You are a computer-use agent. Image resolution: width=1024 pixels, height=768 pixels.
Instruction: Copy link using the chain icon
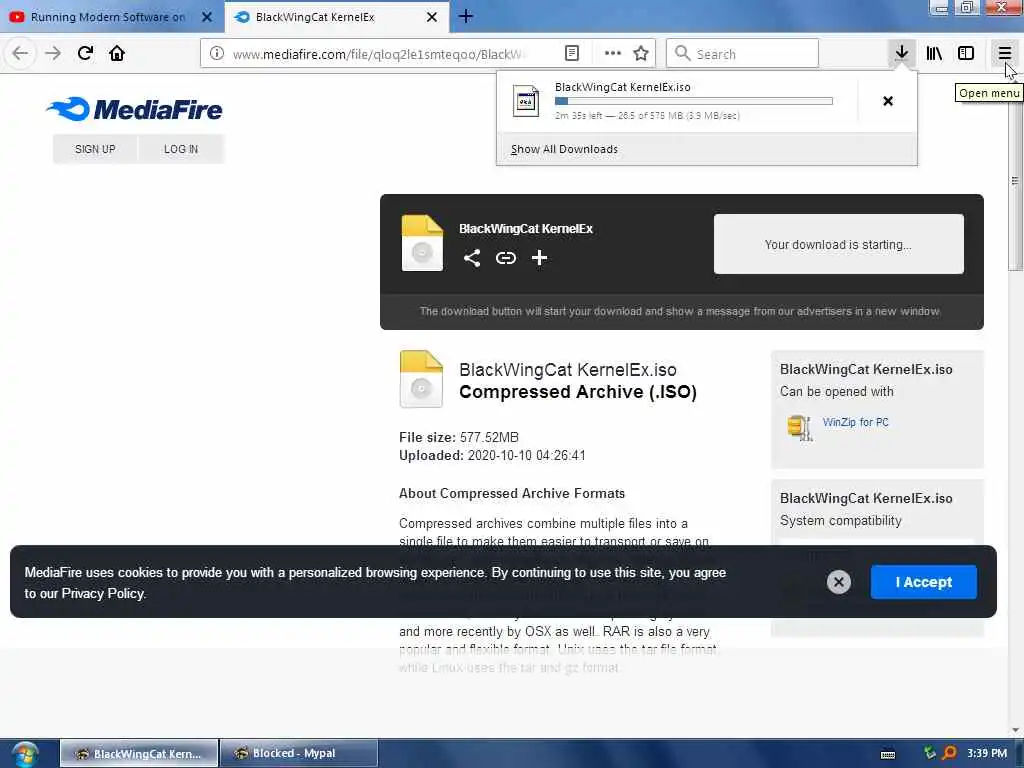coord(505,258)
